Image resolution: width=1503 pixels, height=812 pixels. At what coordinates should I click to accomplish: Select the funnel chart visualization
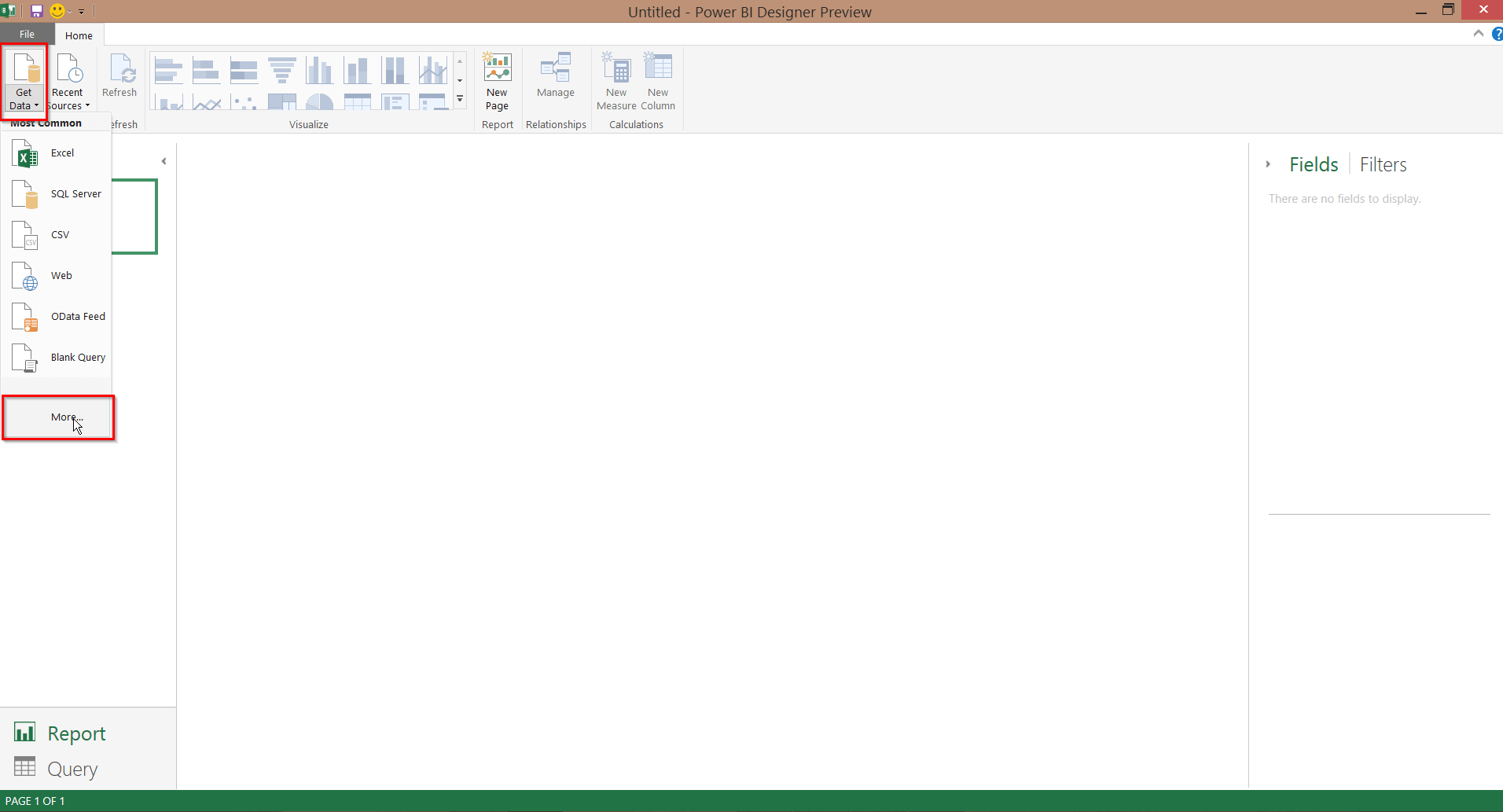[281, 70]
